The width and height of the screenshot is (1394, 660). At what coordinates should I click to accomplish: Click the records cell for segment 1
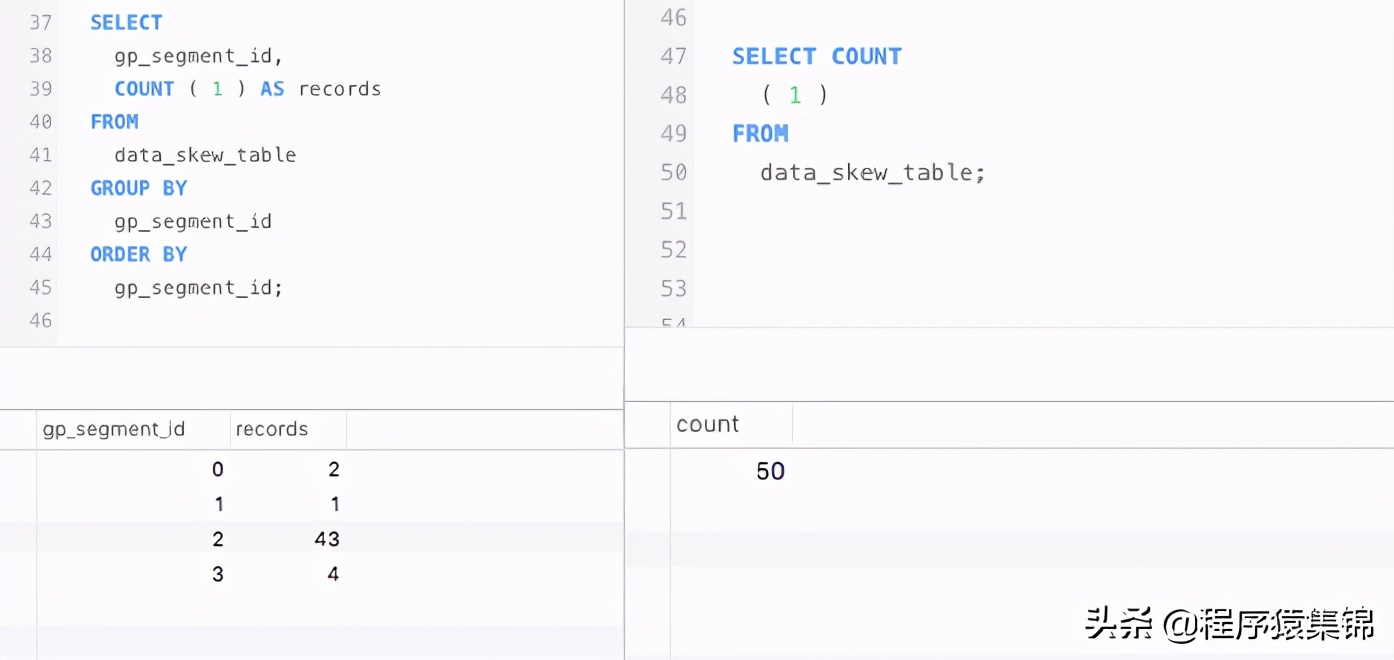click(288, 504)
